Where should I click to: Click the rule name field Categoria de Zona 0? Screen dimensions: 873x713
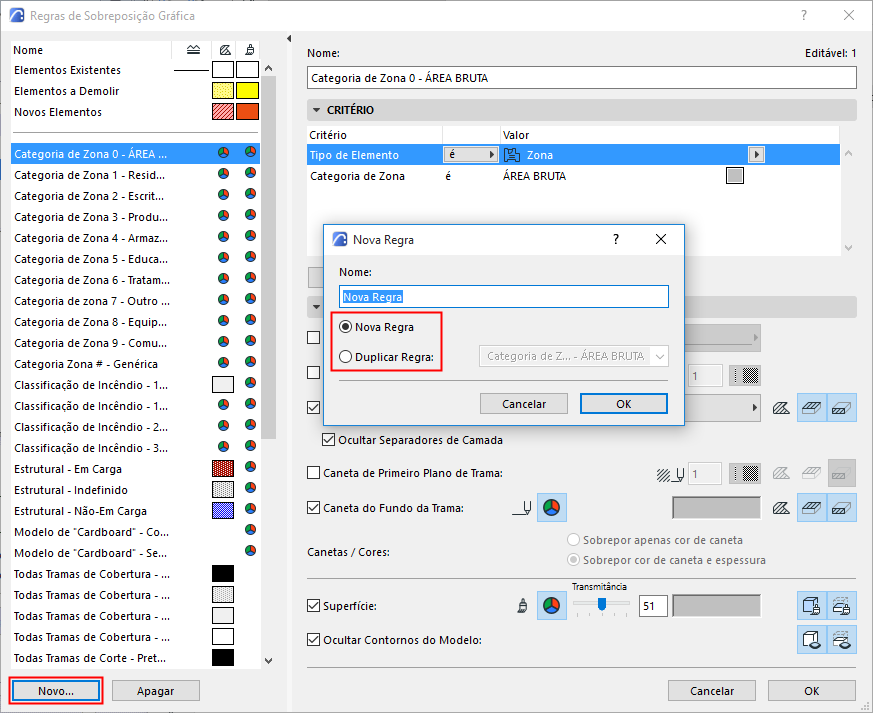(582, 78)
